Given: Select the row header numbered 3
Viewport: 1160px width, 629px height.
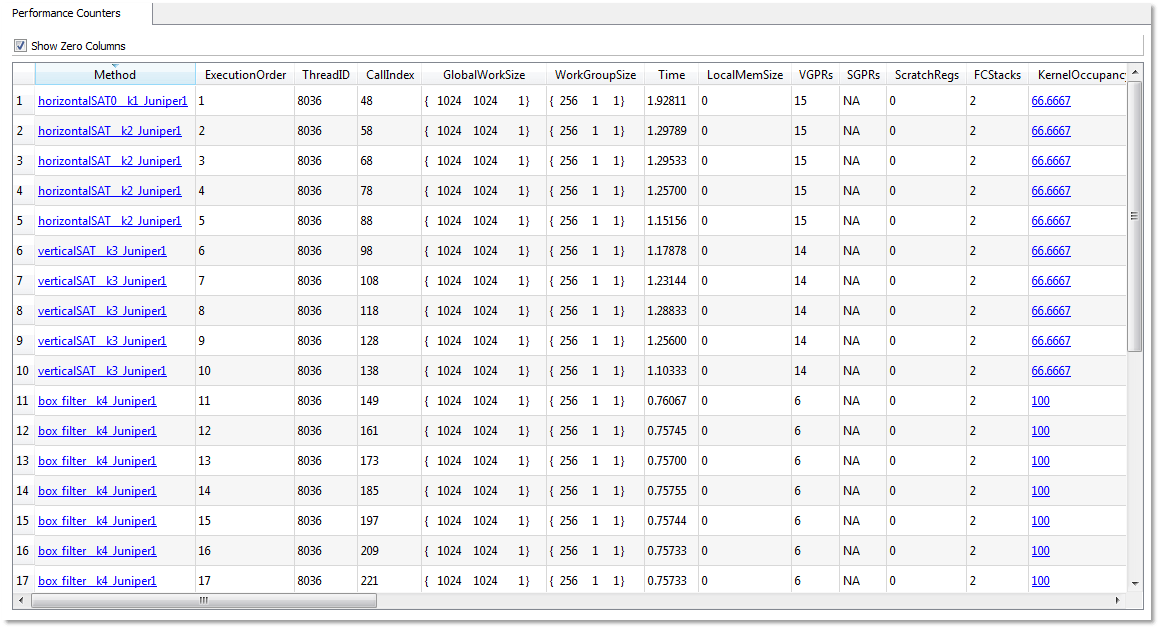Looking at the screenshot, I should click(x=24, y=161).
